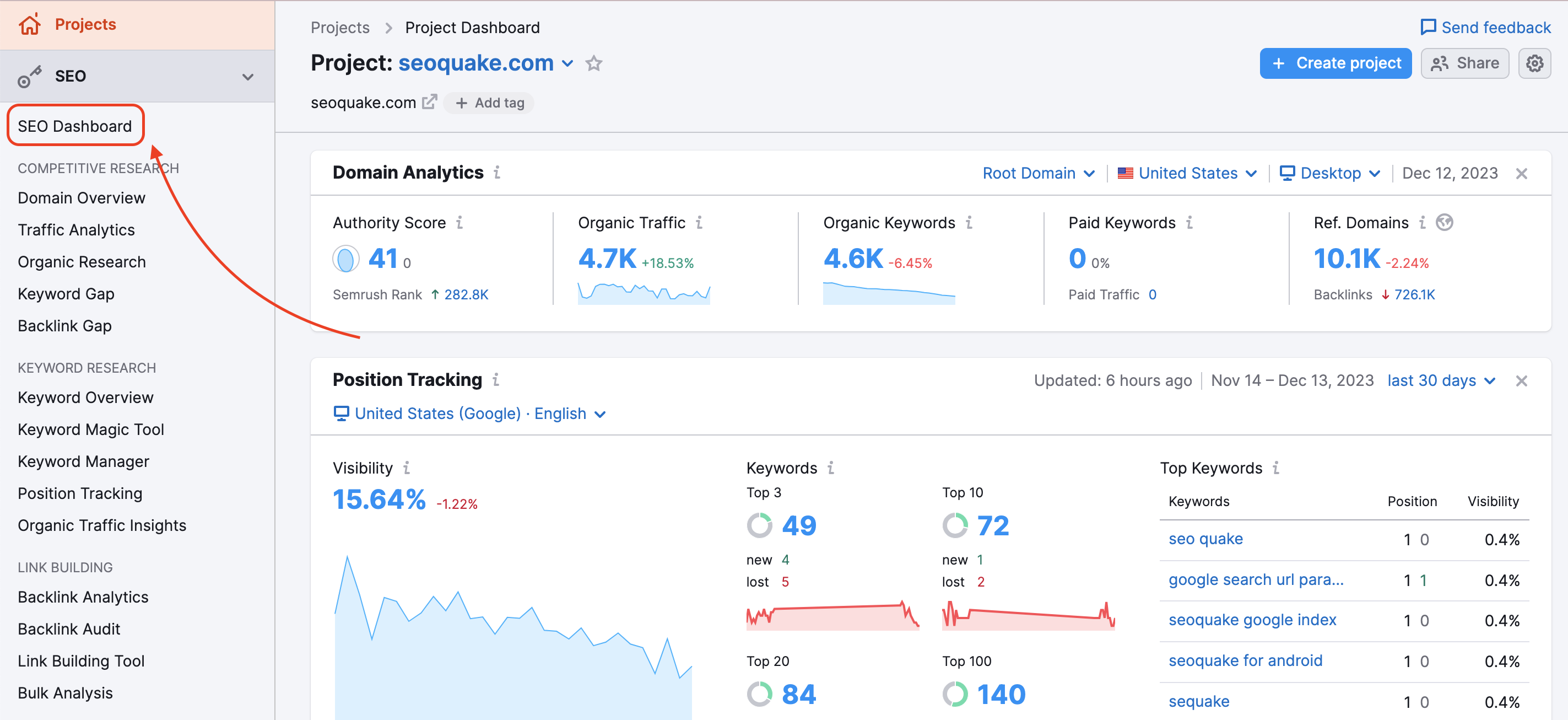Click the Top 3 donut chart icon
1568x720 pixels.
(x=760, y=525)
